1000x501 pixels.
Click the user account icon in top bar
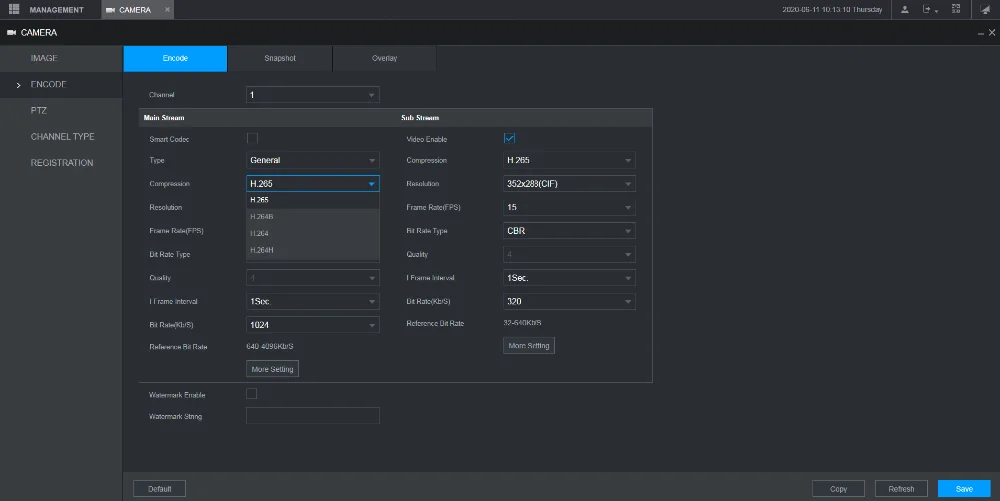tap(905, 10)
